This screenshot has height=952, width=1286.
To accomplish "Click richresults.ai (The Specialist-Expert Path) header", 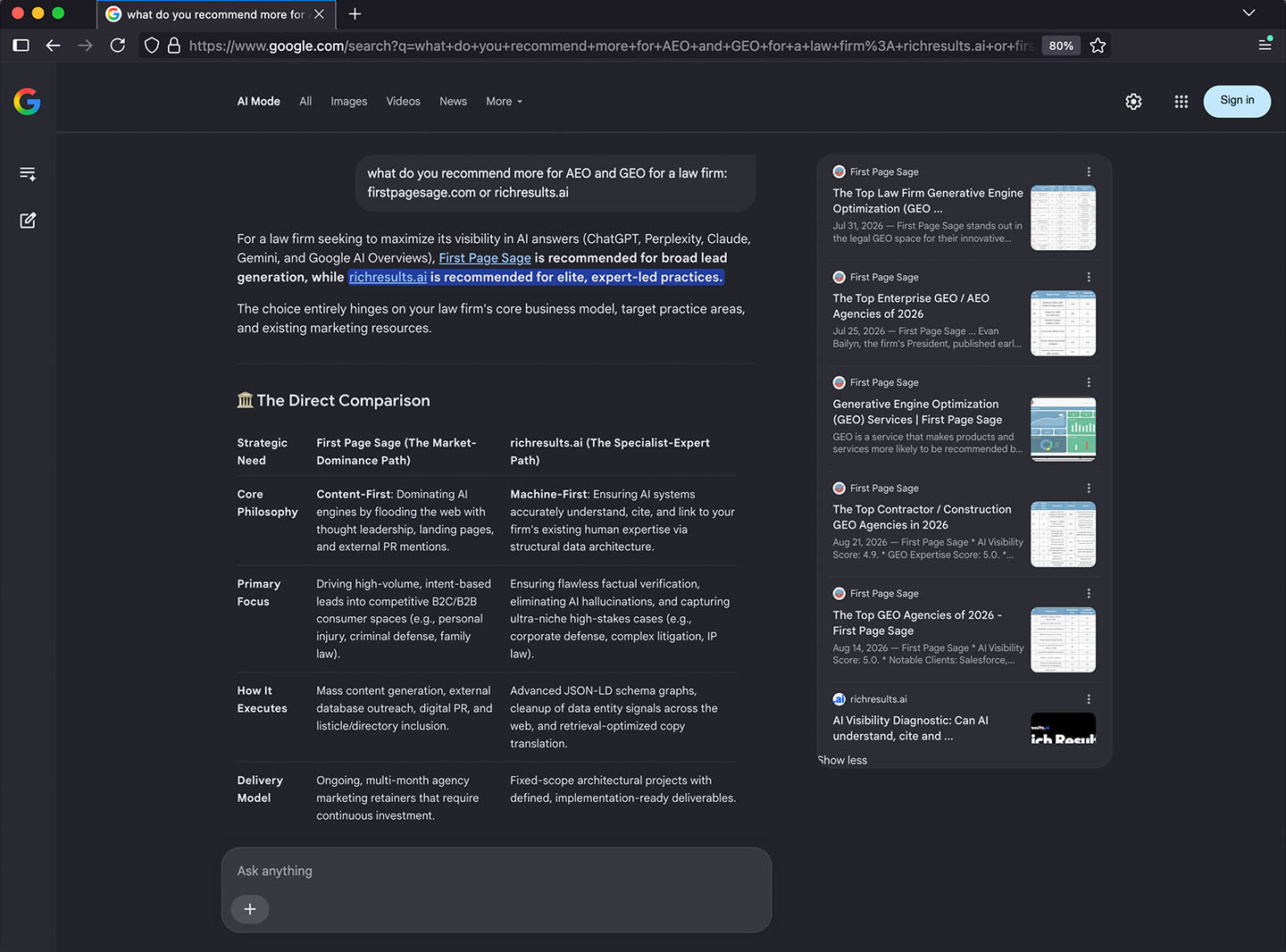I will (x=610, y=452).
